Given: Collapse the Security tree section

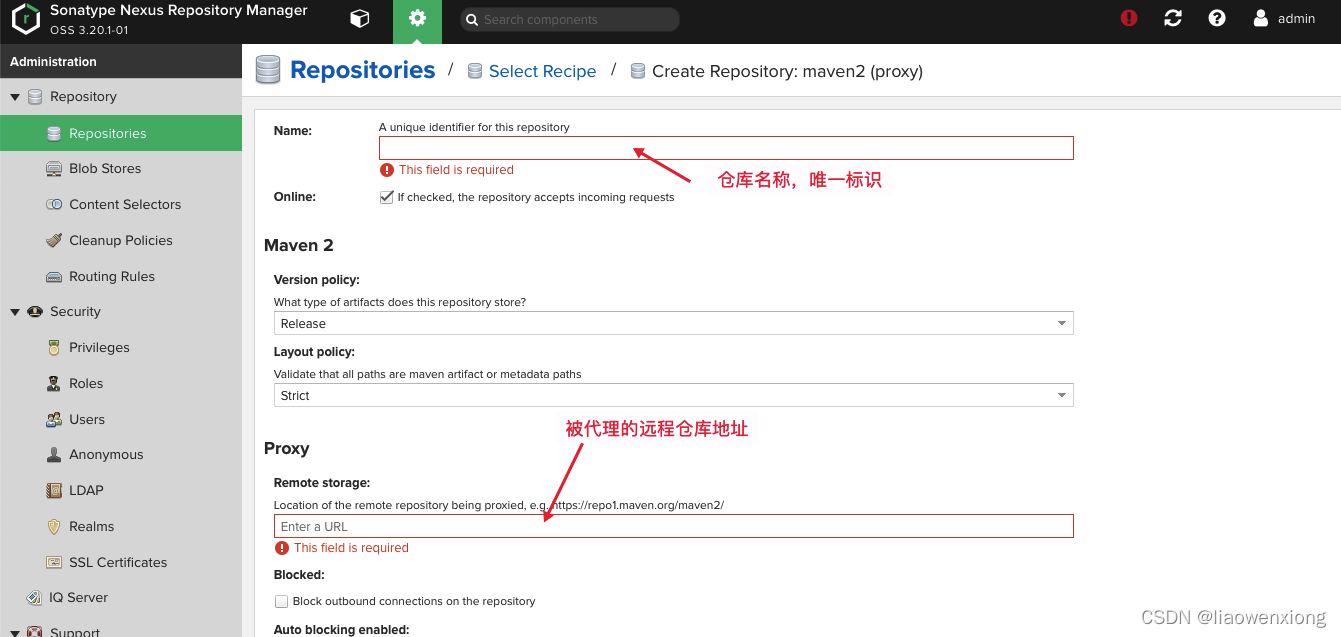Looking at the screenshot, I should tap(15, 312).
